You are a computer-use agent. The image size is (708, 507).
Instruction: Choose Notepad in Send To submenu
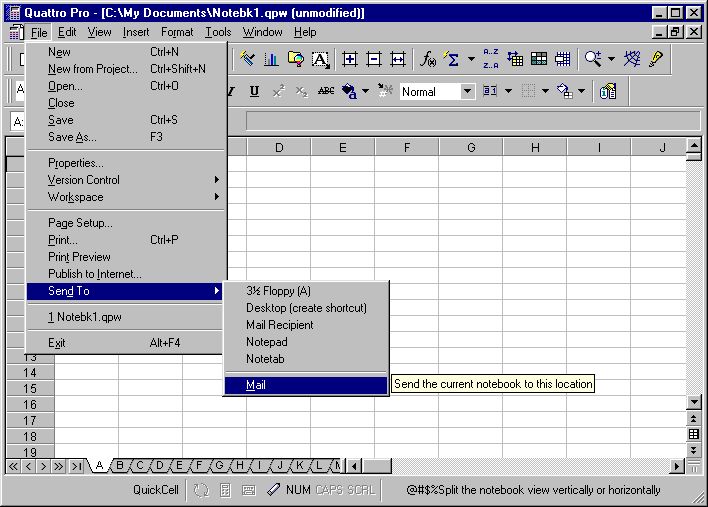306,342
